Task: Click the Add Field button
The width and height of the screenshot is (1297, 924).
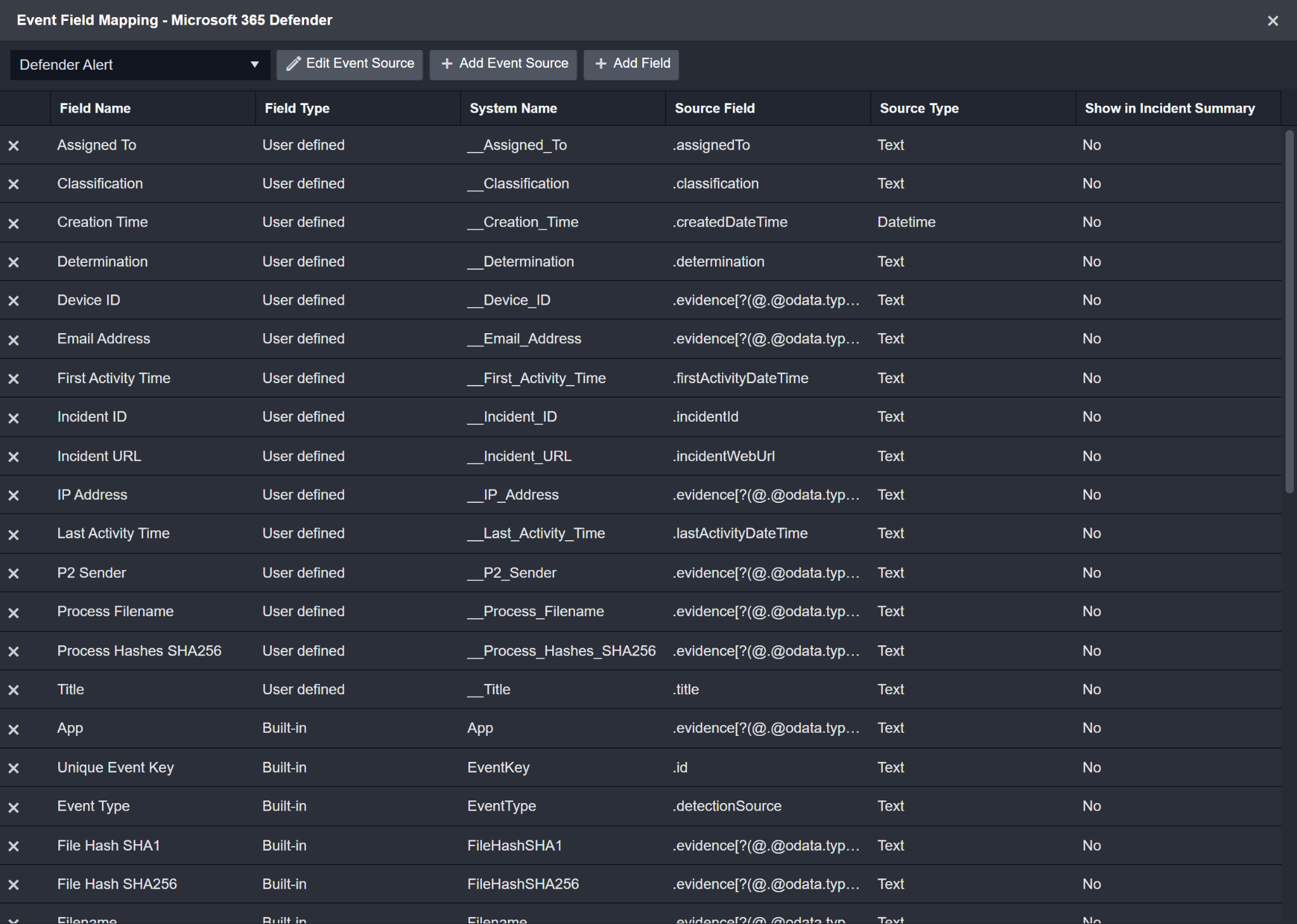Action: (x=631, y=64)
